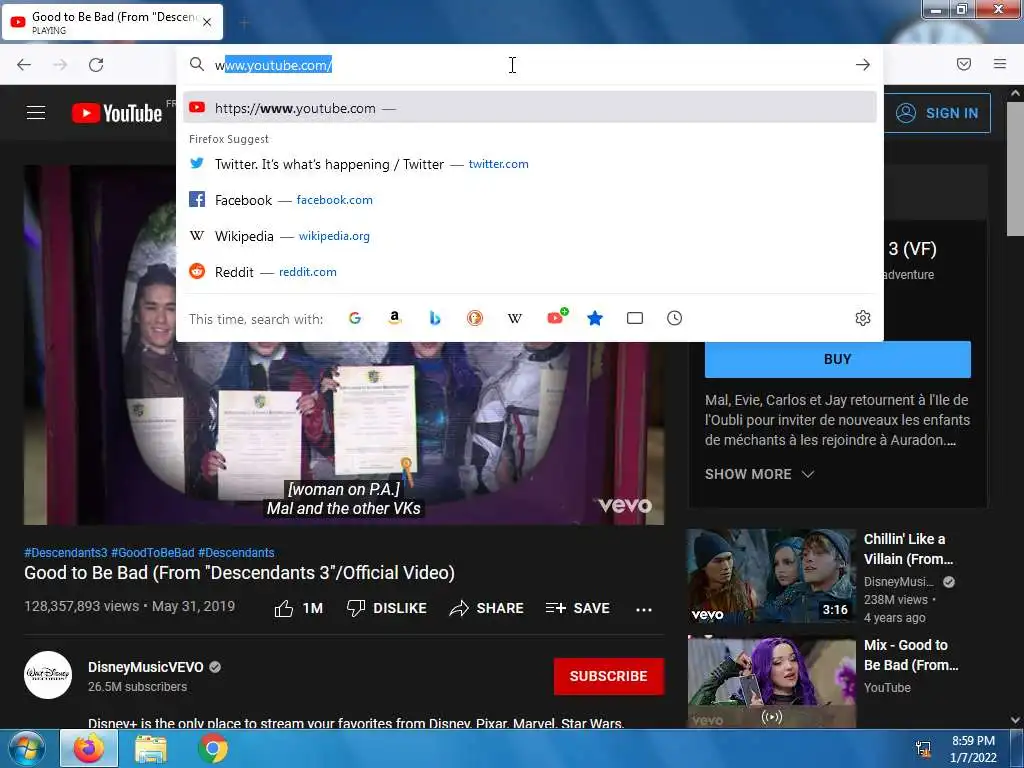Open search settings gear in dropdown
Viewport: 1024px width, 768px height.
[x=863, y=318]
